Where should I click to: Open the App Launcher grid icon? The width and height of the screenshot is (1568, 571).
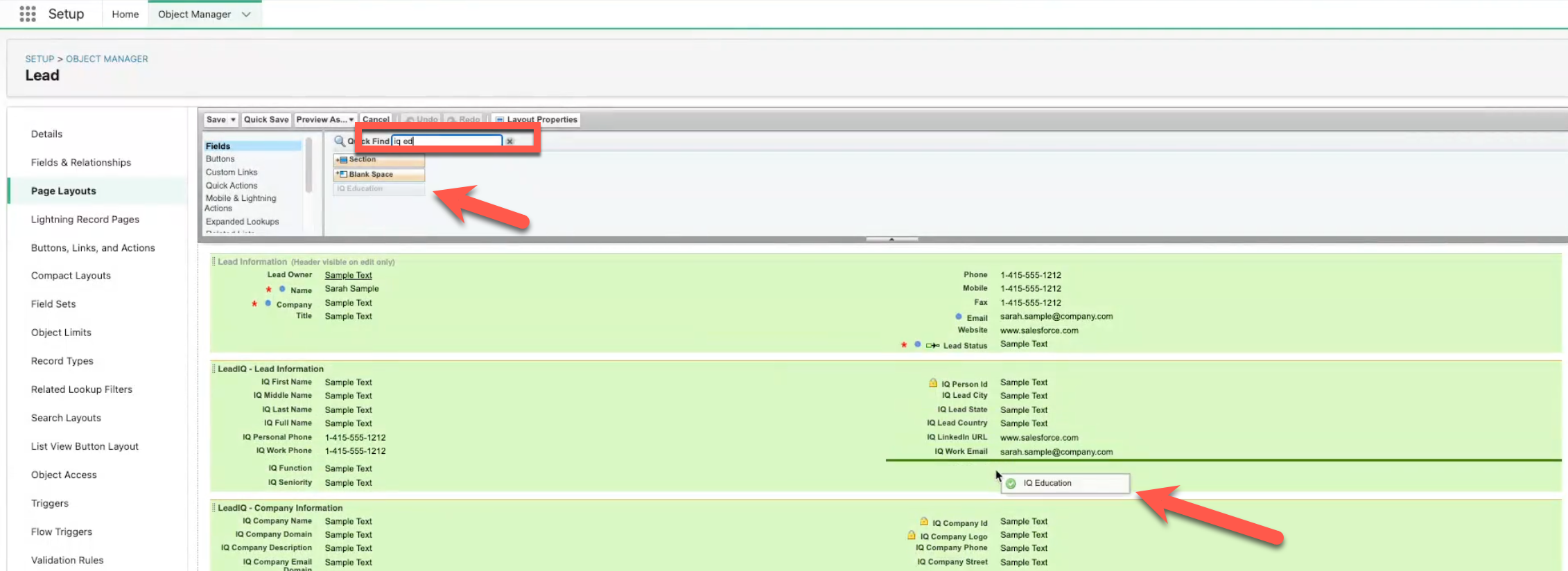[x=28, y=14]
